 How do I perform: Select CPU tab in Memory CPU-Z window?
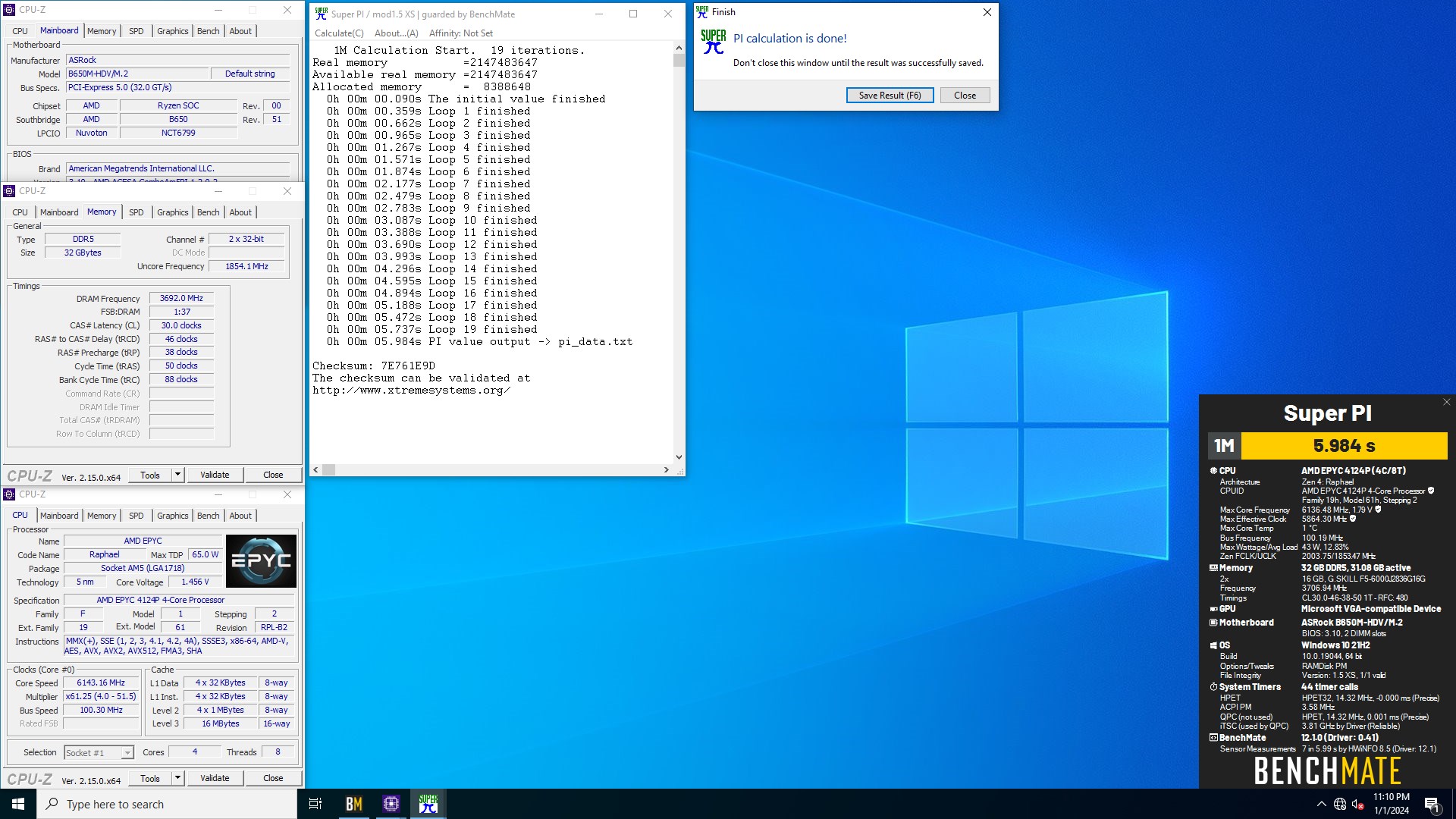[20, 212]
